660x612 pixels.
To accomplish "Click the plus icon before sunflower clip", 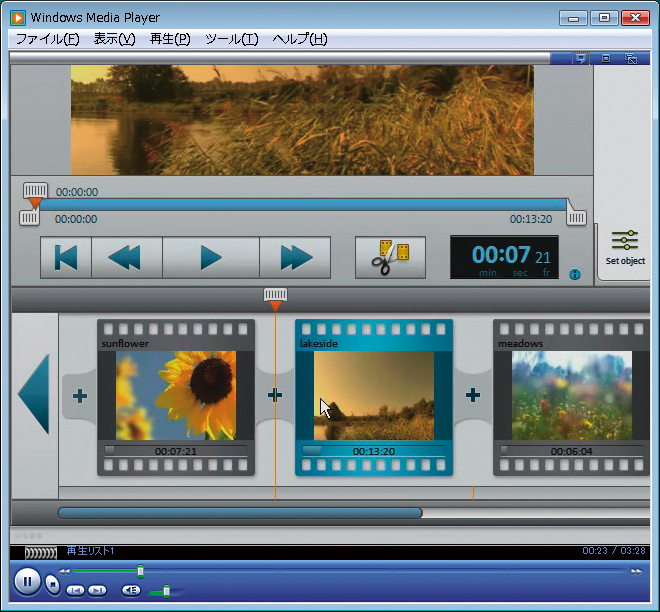I will (x=80, y=396).
